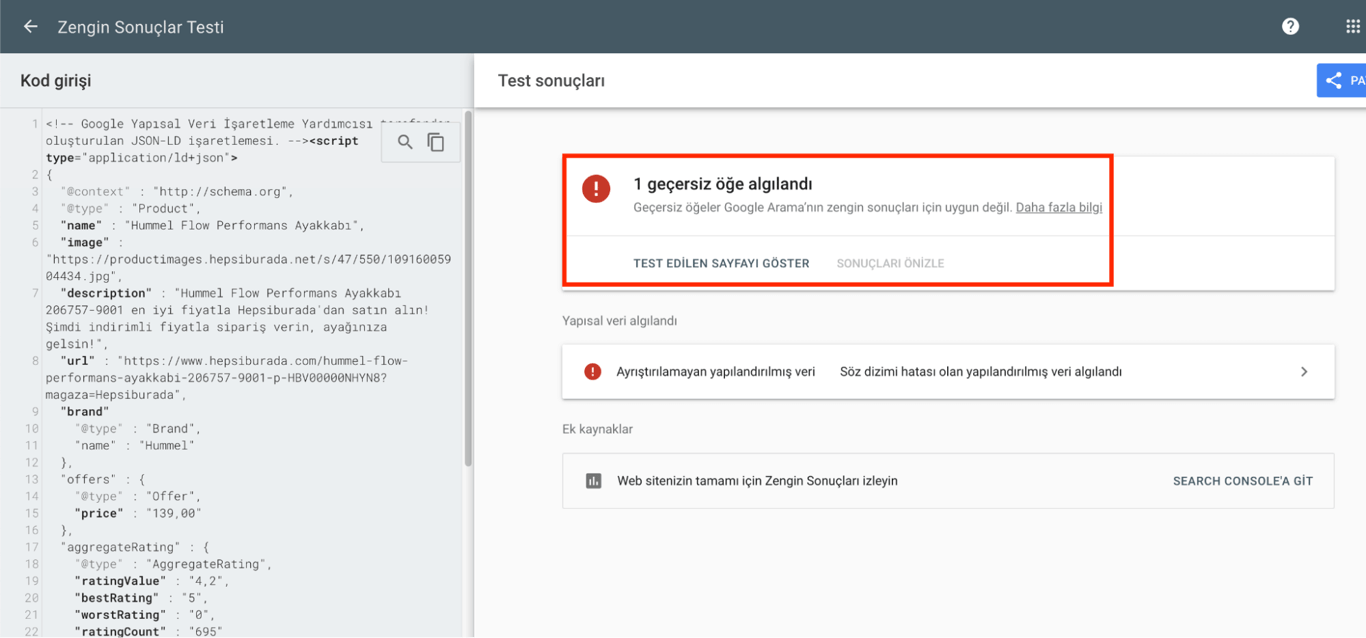Open the Google apps grid launcher
Screen dimensions: 1366x638
(x=1345, y=26)
